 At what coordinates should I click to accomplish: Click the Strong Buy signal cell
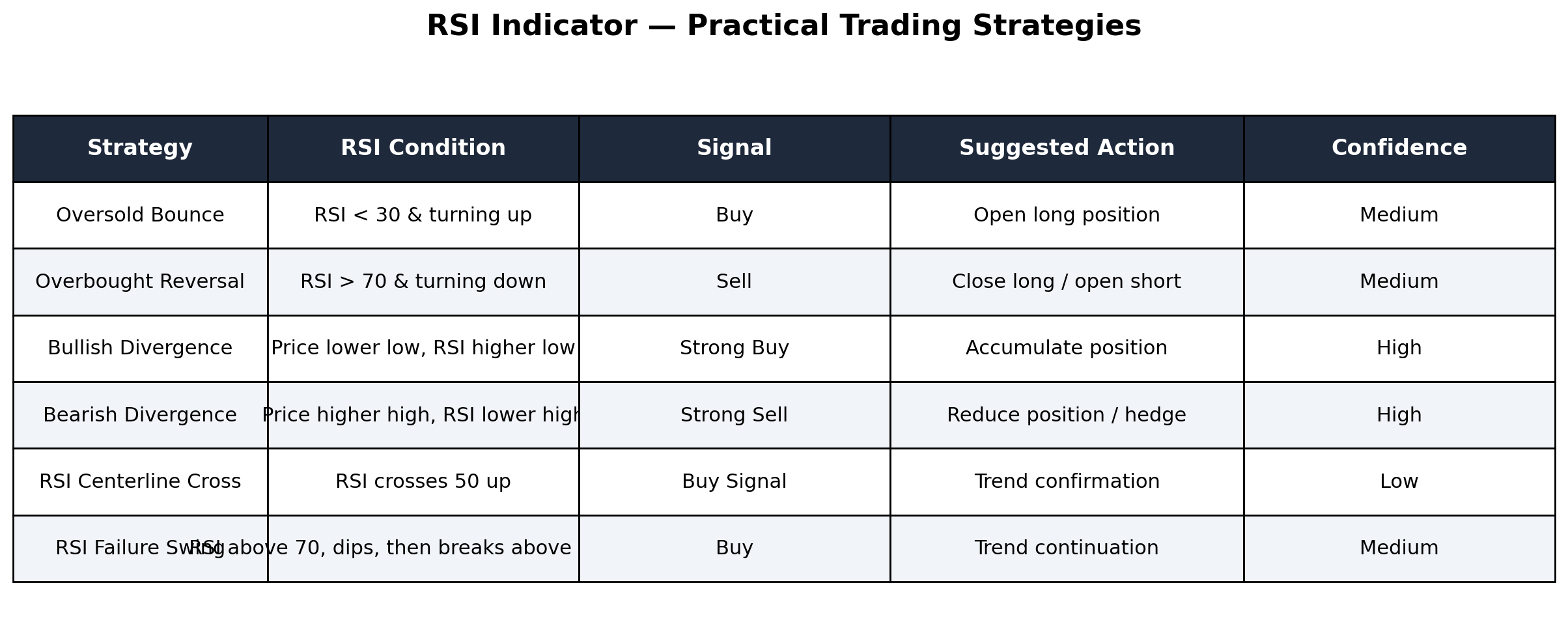pyautogui.click(x=735, y=348)
